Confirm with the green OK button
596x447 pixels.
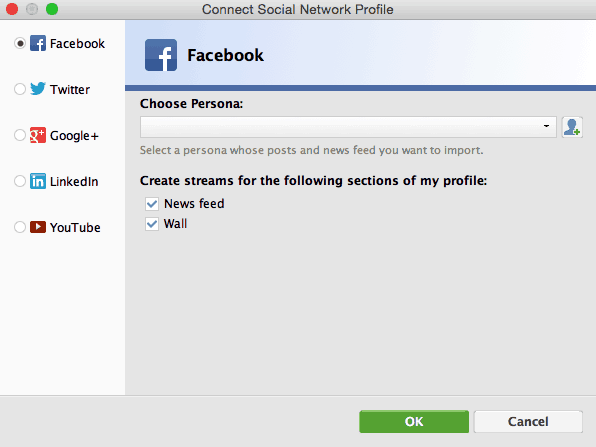coord(414,422)
